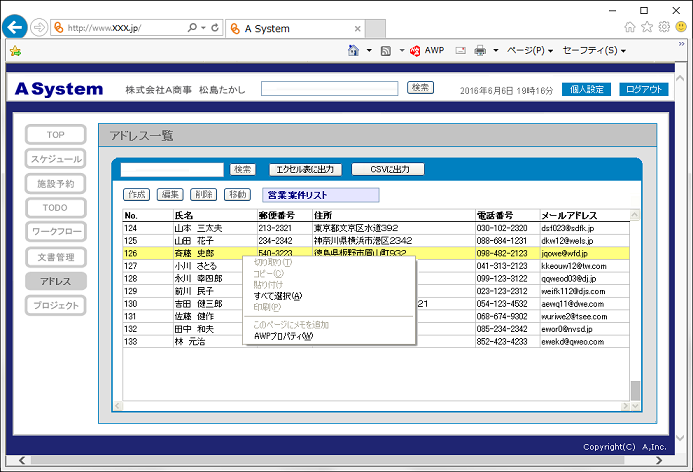Click the 作成 button

137,194
